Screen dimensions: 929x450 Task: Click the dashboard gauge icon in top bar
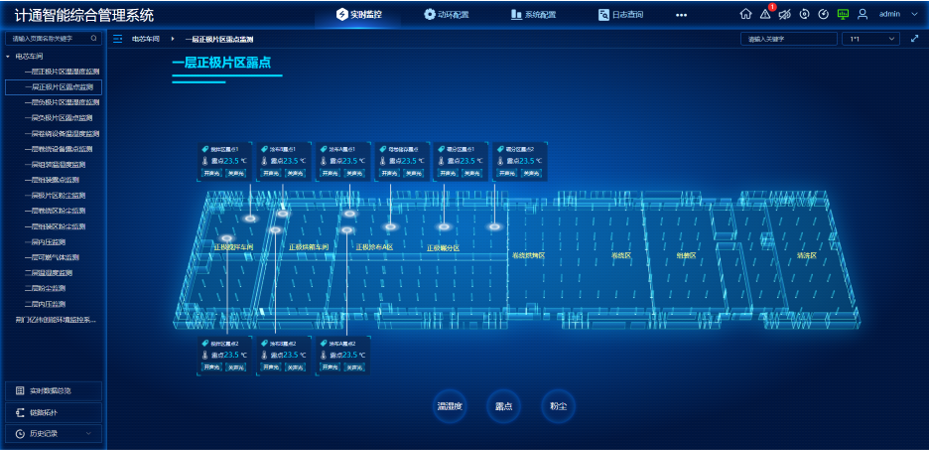[823, 15]
